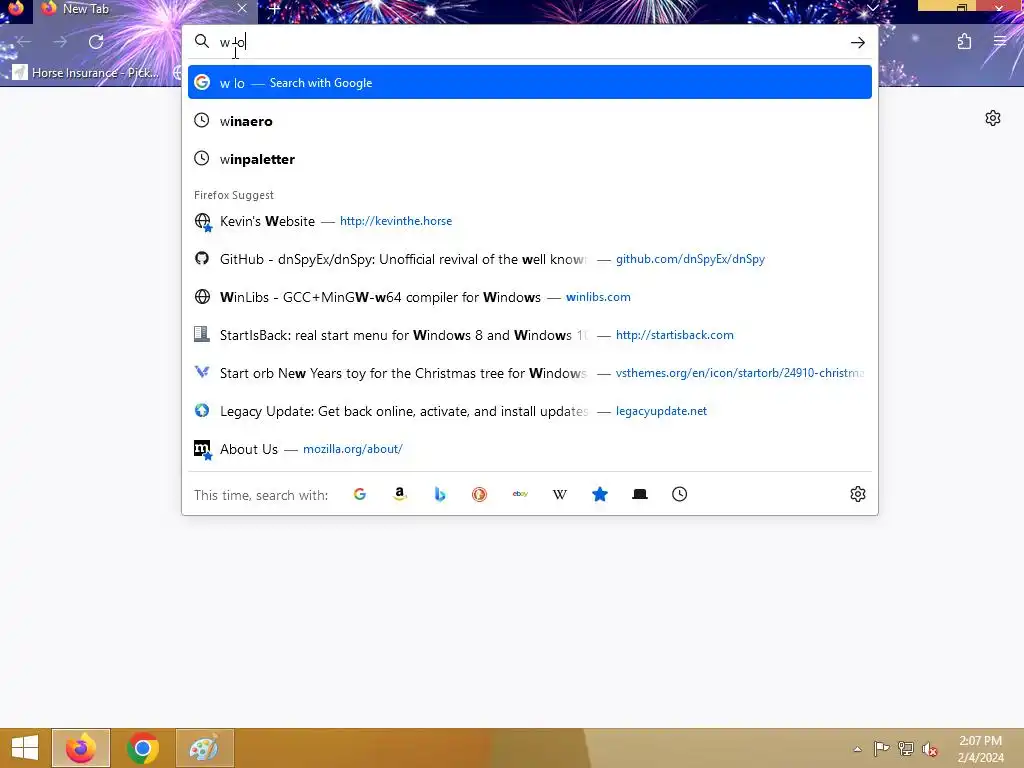Choose Wikipedia as one-off search engine
Viewport: 1024px width, 768px height.
pos(560,494)
